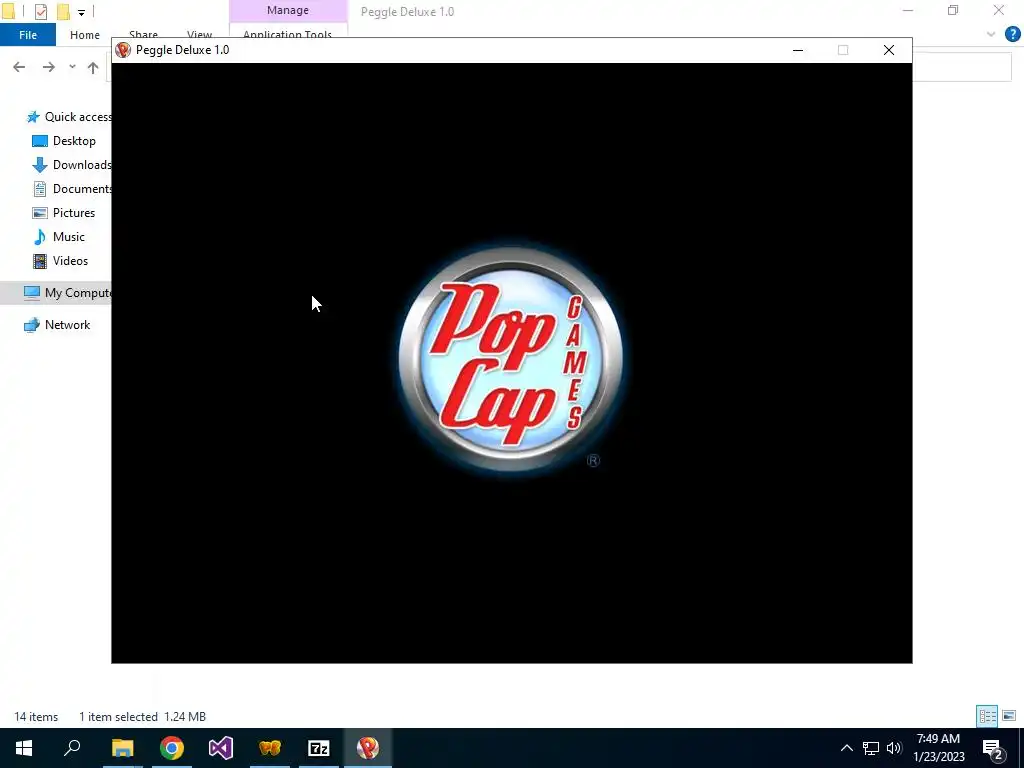The width and height of the screenshot is (1024, 768).
Task: Switch to the Home ribbon tab
Action: click(85, 35)
